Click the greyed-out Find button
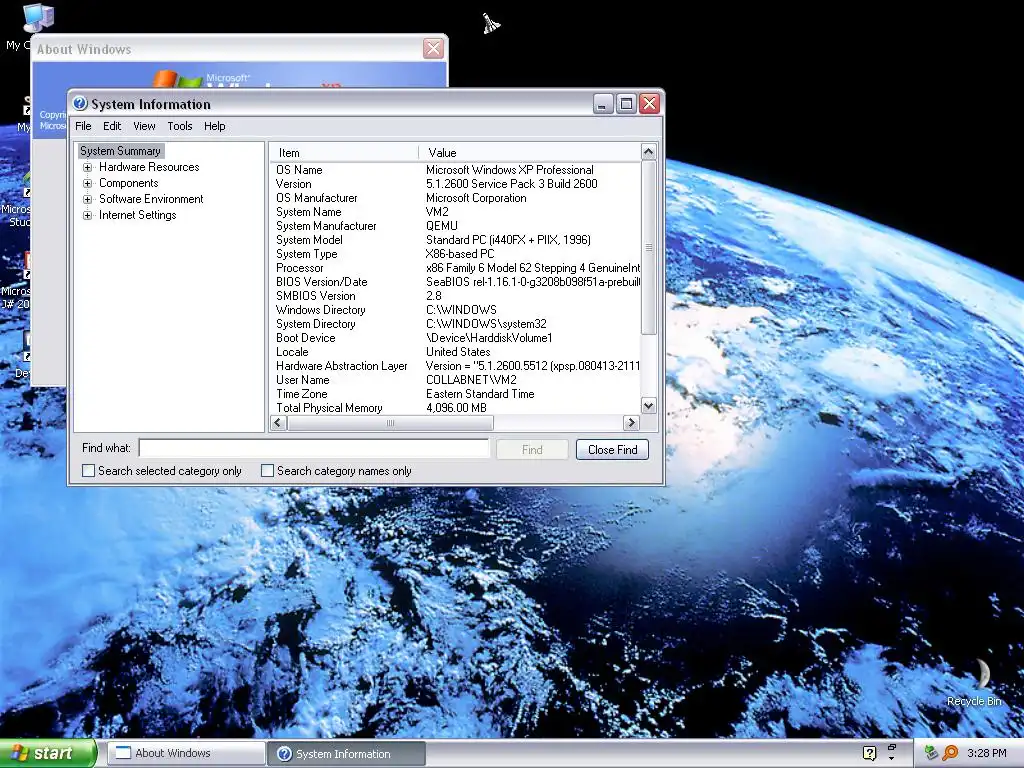Image resolution: width=1024 pixels, height=768 pixels. pos(532,449)
